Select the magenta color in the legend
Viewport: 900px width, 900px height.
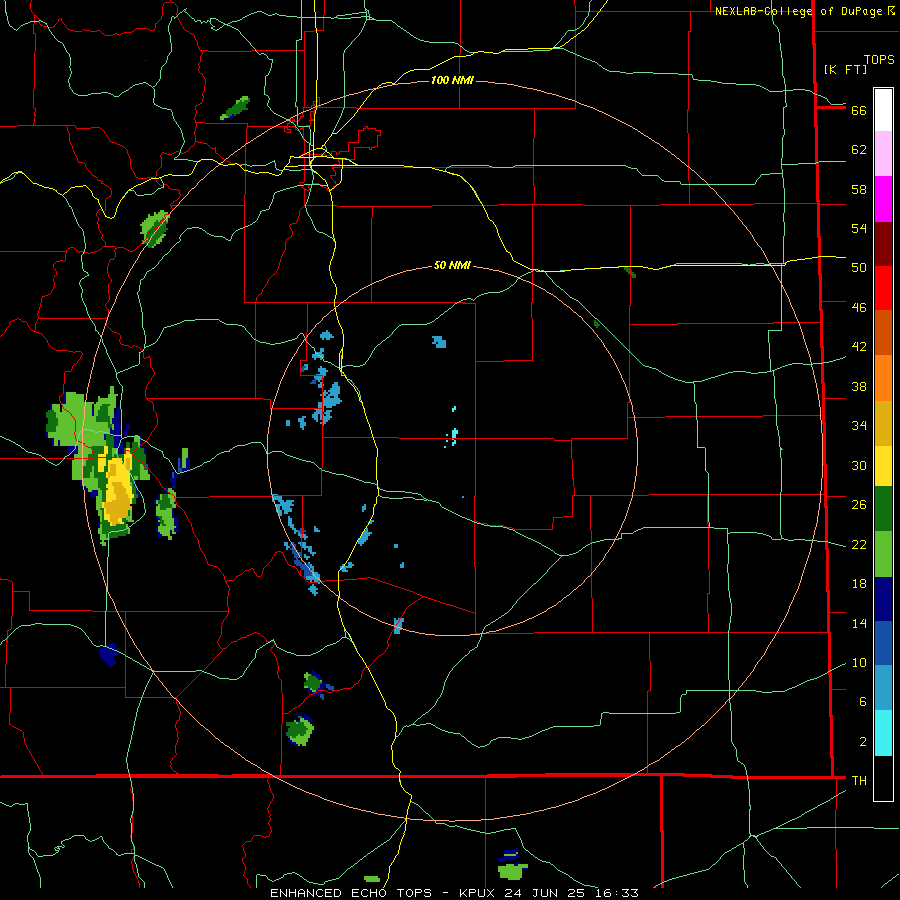click(x=883, y=199)
